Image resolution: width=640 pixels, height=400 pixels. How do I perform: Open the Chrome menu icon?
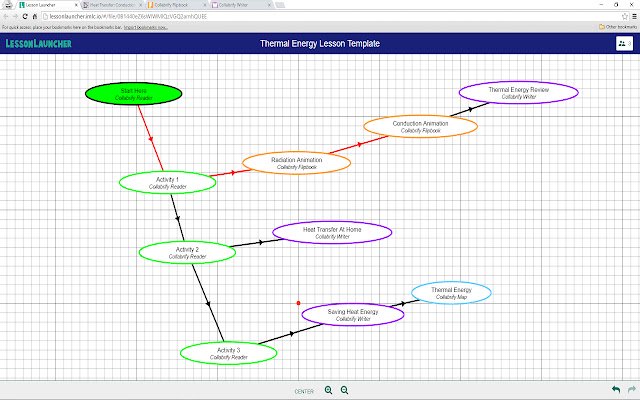pyautogui.click(x=634, y=17)
